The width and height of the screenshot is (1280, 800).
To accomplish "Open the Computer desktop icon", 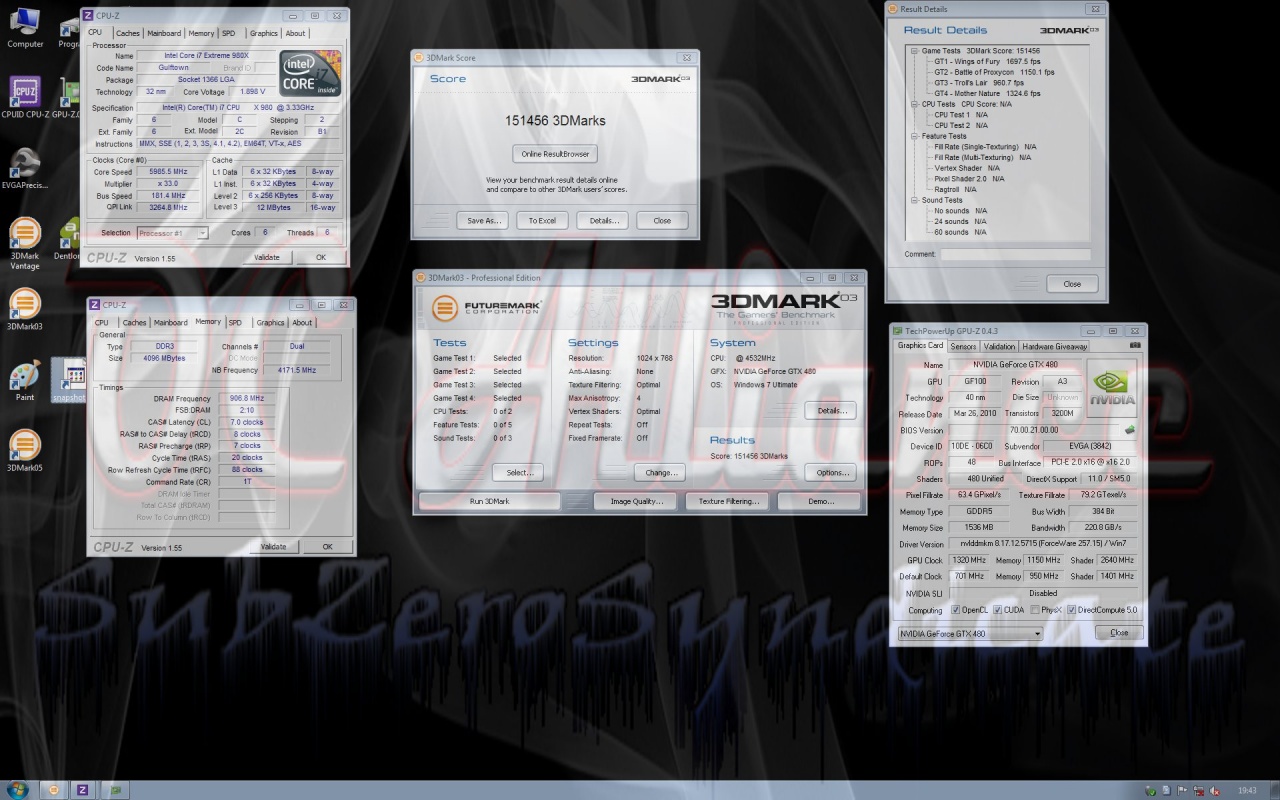I will pyautogui.click(x=25, y=22).
